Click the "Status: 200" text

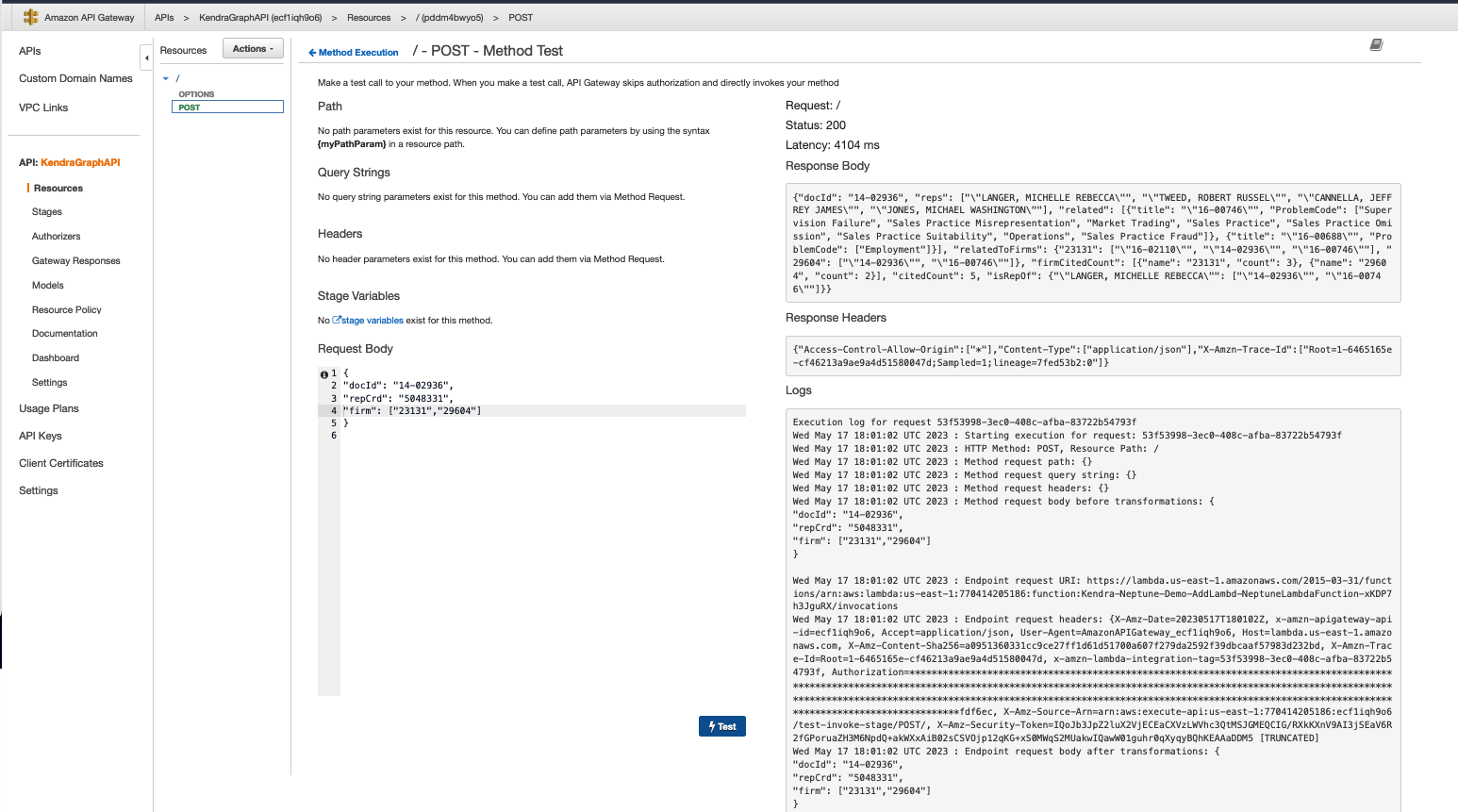coord(816,125)
